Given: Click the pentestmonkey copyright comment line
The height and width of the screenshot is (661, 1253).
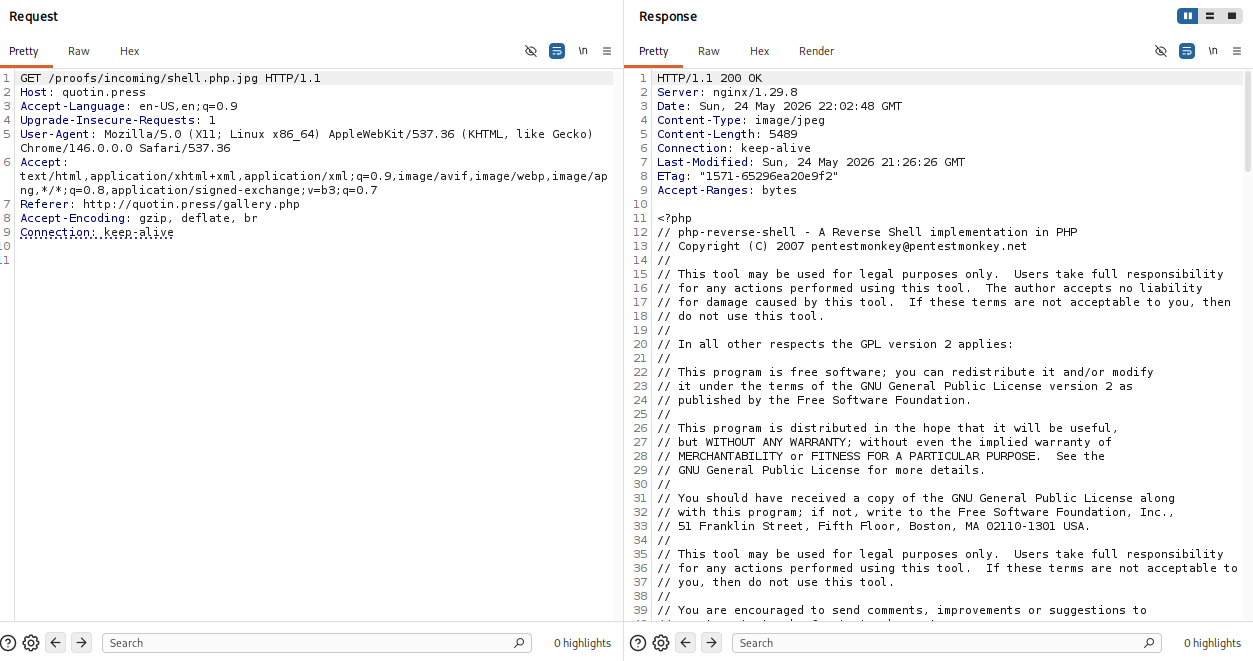Looking at the screenshot, I should coord(842,246).
